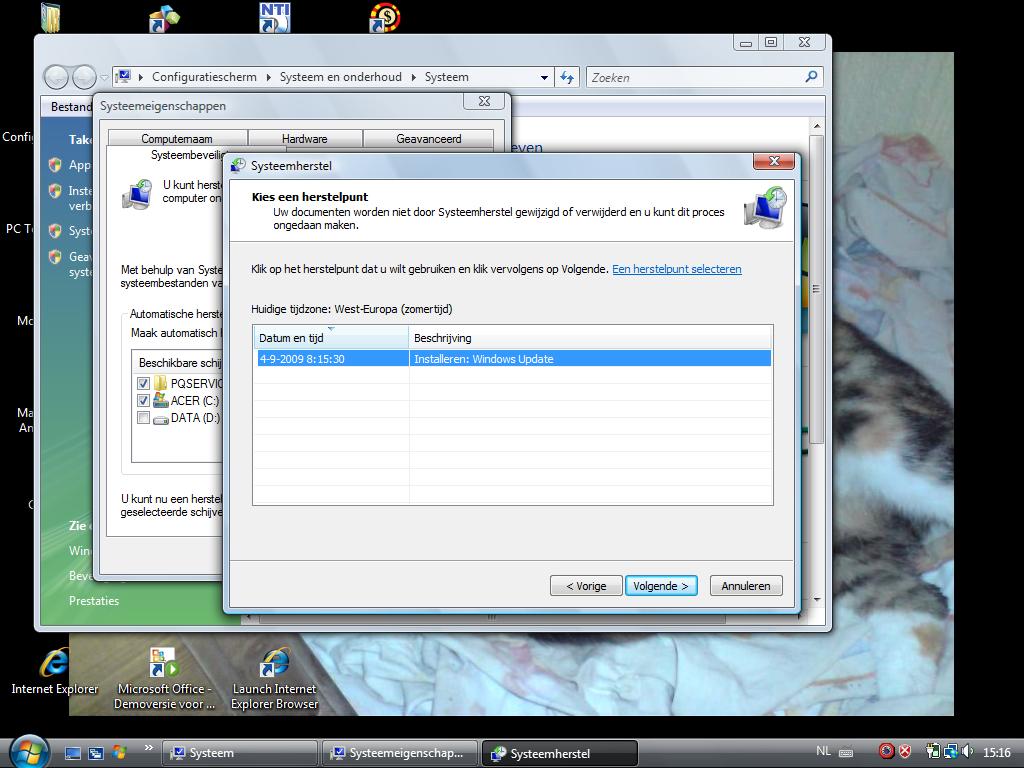Click shield icon beside 'App' in sidebar

(x=55, y=165)
